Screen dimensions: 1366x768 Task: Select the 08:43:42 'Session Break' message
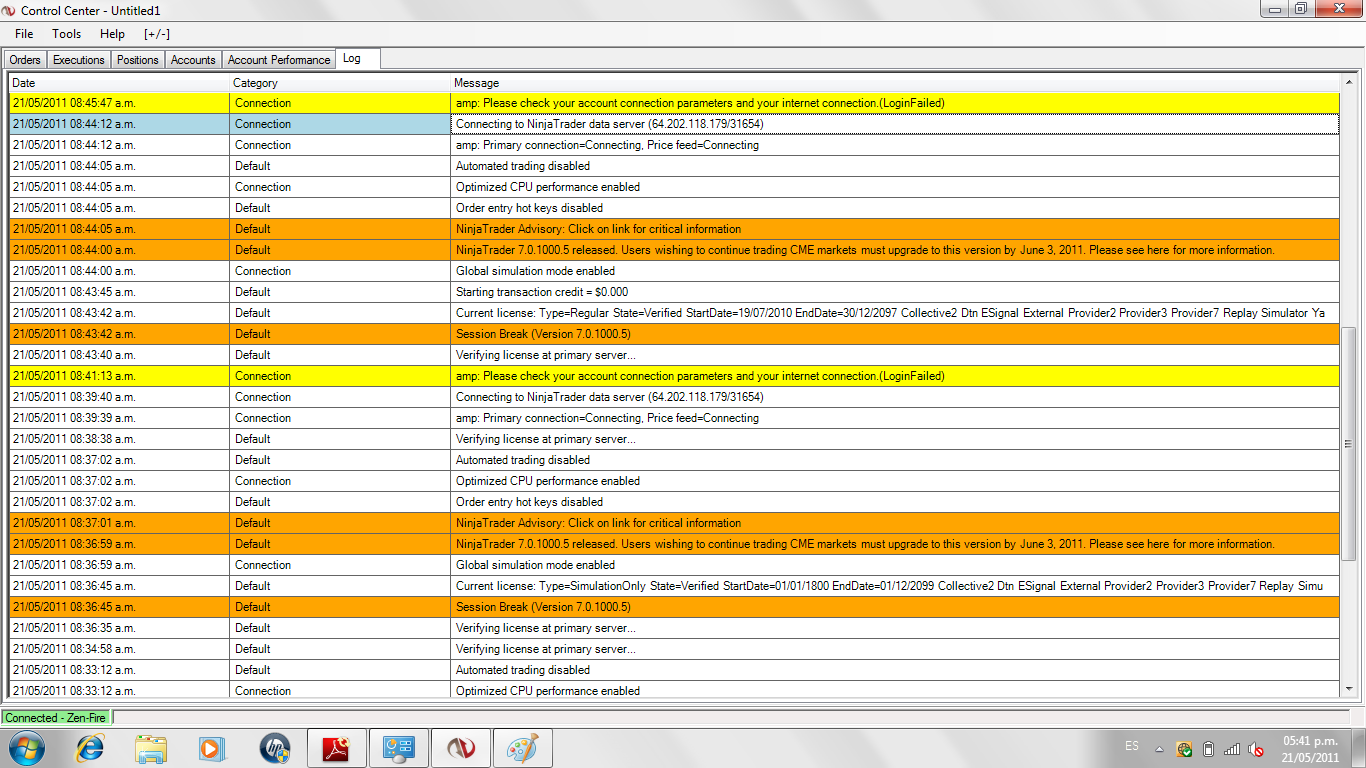tap(895, 334)
